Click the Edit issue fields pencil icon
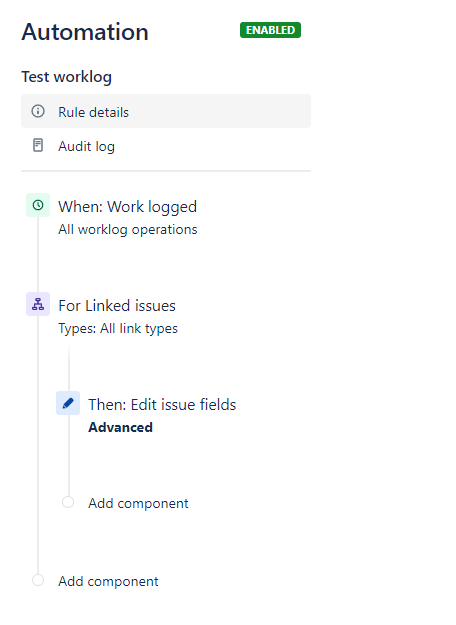The image size is (456, 625). (68, 403)
